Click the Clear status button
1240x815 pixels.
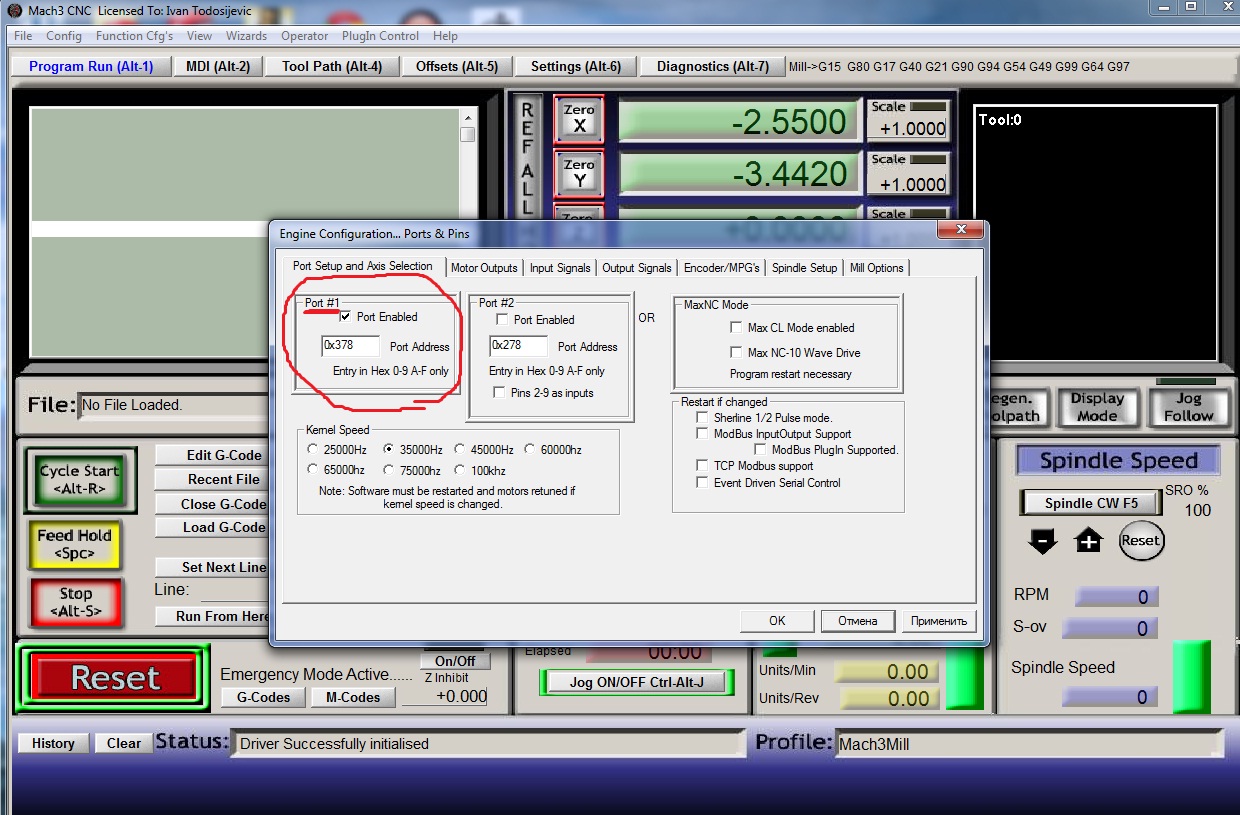pos(124,743)
